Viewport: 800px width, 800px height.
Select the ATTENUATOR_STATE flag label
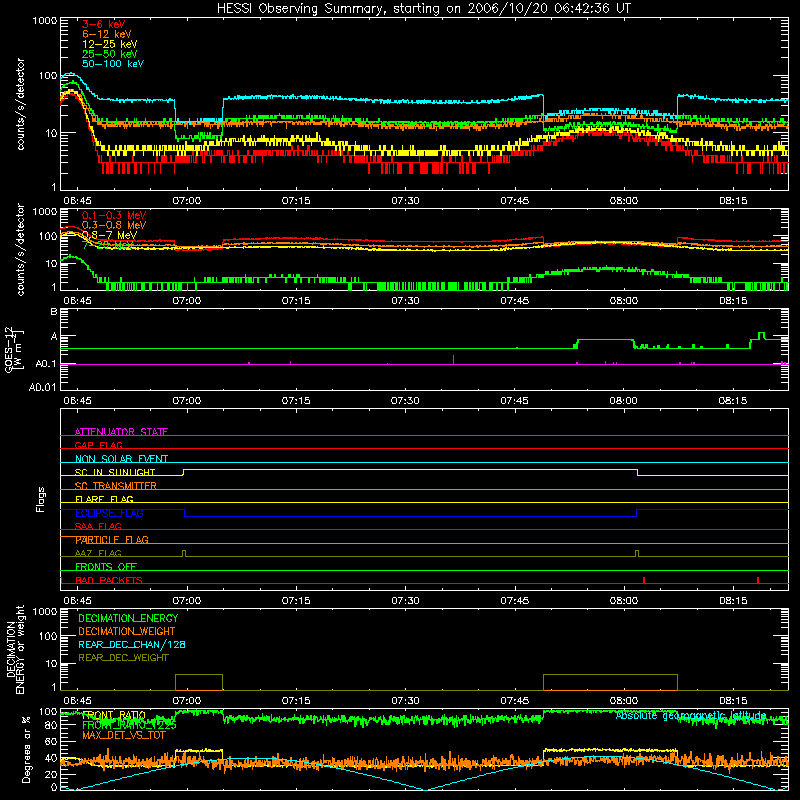pos(121,432)
